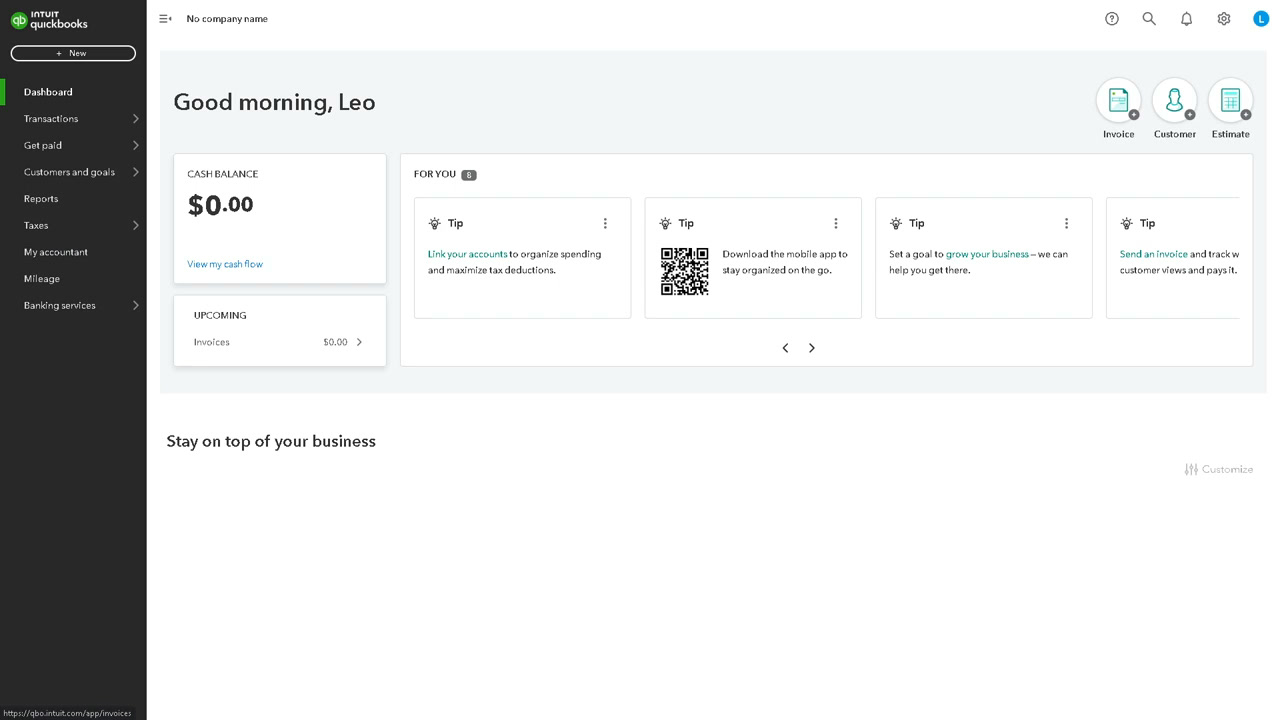The image size is (1280, 720).
Task: Click Stay on top of your business heading
Action: coord(271,441)
